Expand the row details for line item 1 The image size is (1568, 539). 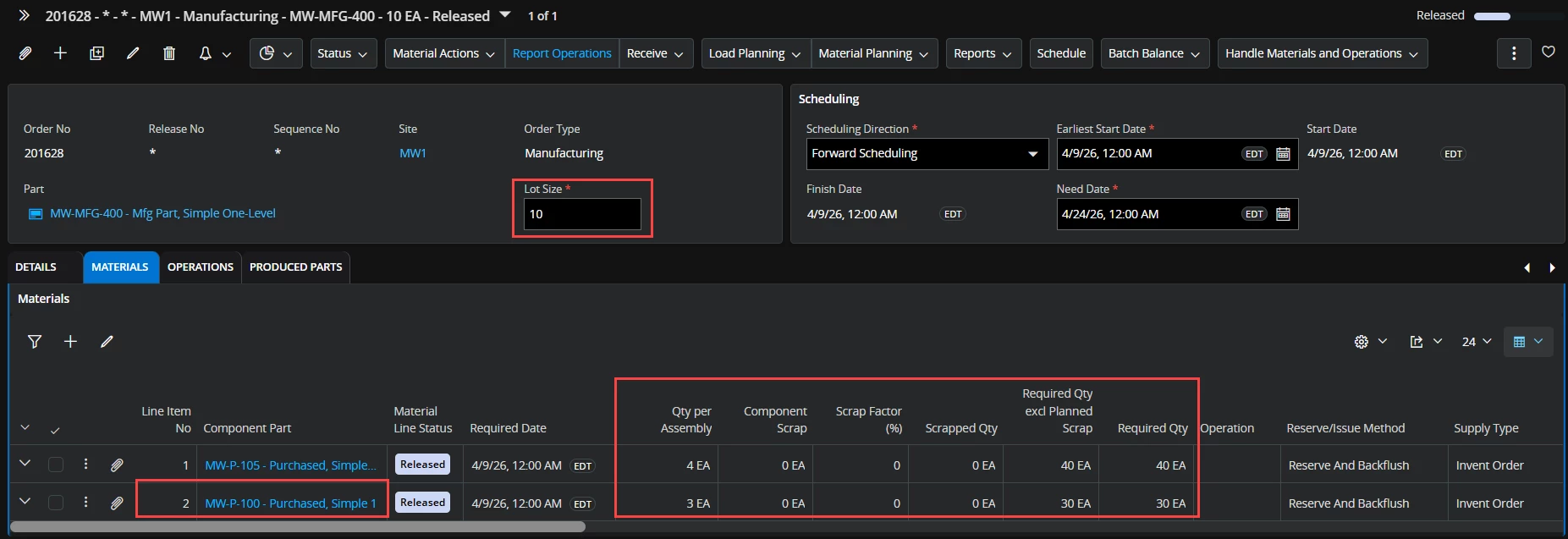25,464
